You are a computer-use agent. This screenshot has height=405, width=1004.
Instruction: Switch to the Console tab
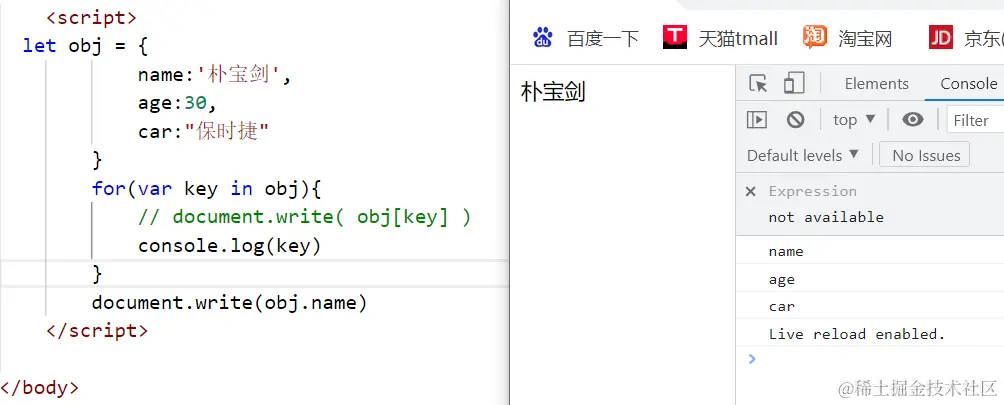[x=968, y=84]
